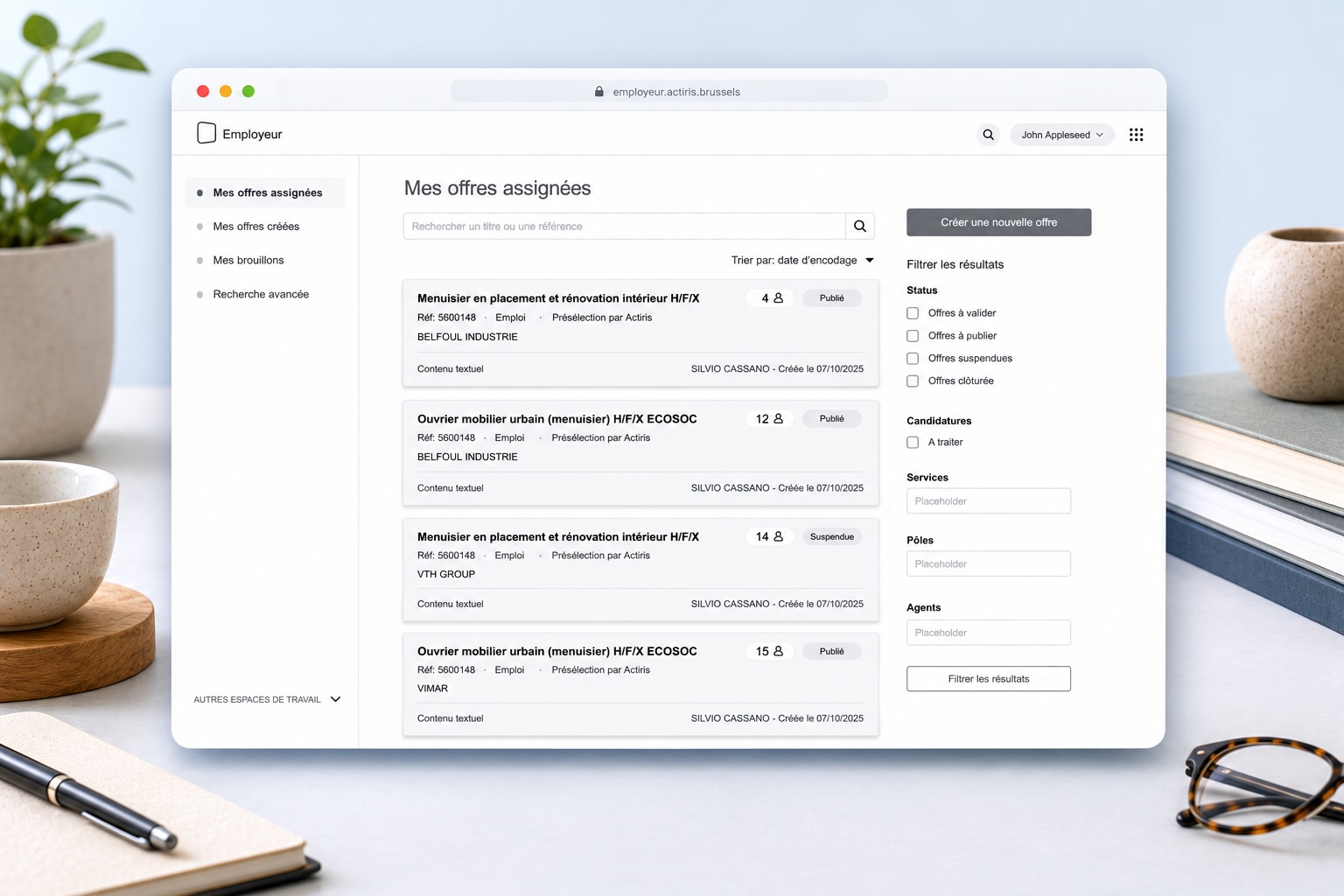Click the employeur.actiris.brussels address bar
Image resolution: width=1344 pixels, height=896 pixels.
(x=669, y=92)
